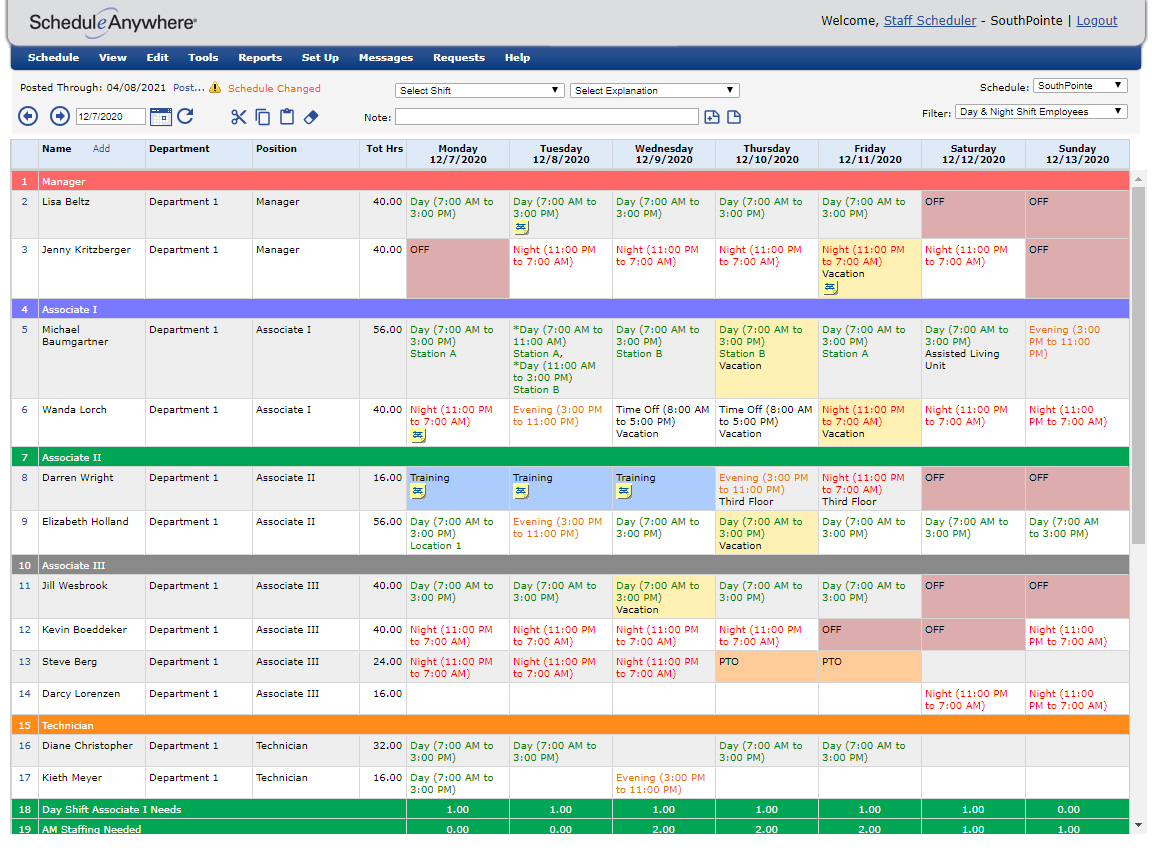Click the Post... link
Viewport: 1152px width, 864px height.
coord(189,87)
